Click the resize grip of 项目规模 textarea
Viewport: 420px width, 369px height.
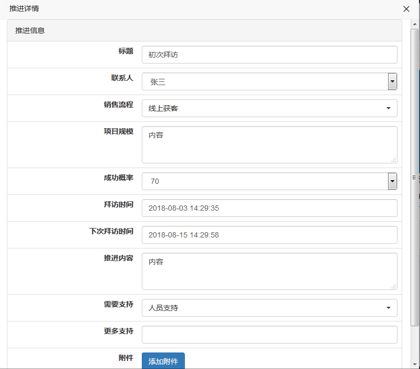pyautogui.click(x=394, y=160)
